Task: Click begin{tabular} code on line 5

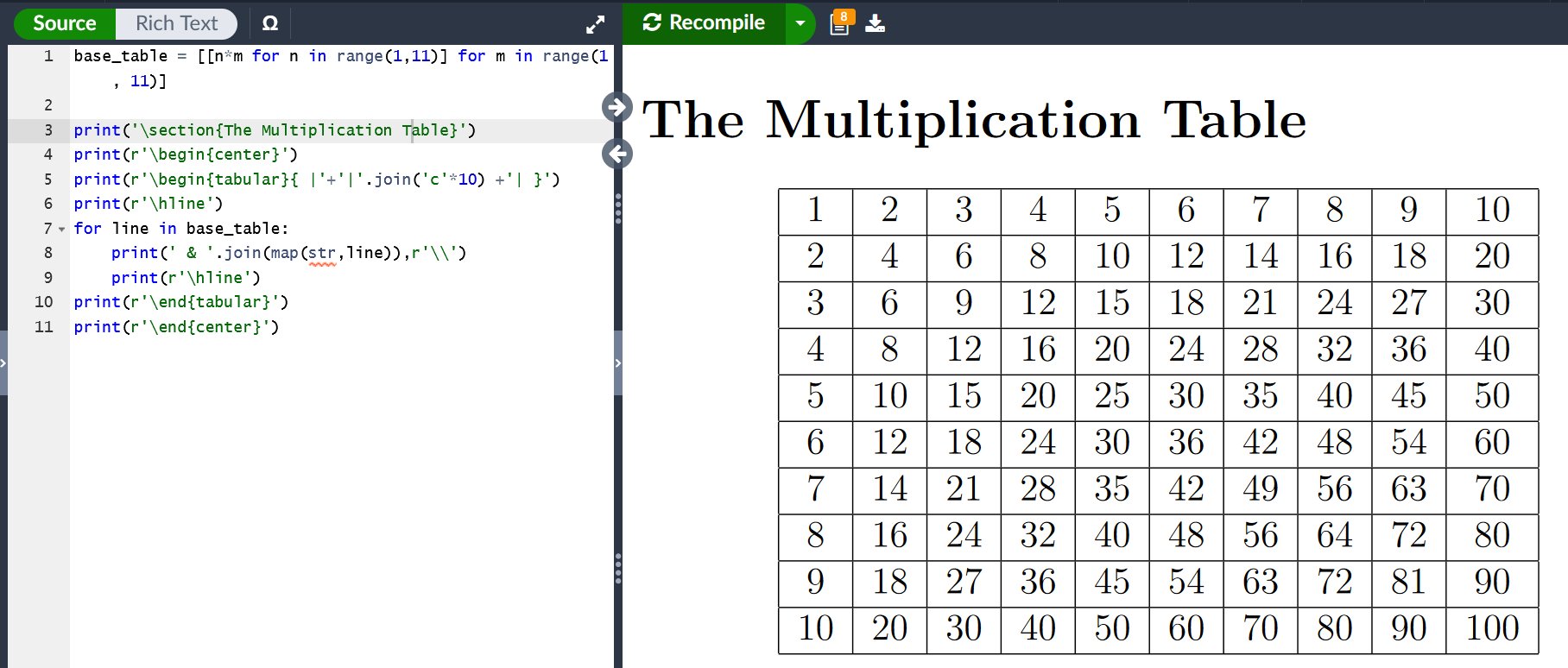Action: click(x=317, y=180)
